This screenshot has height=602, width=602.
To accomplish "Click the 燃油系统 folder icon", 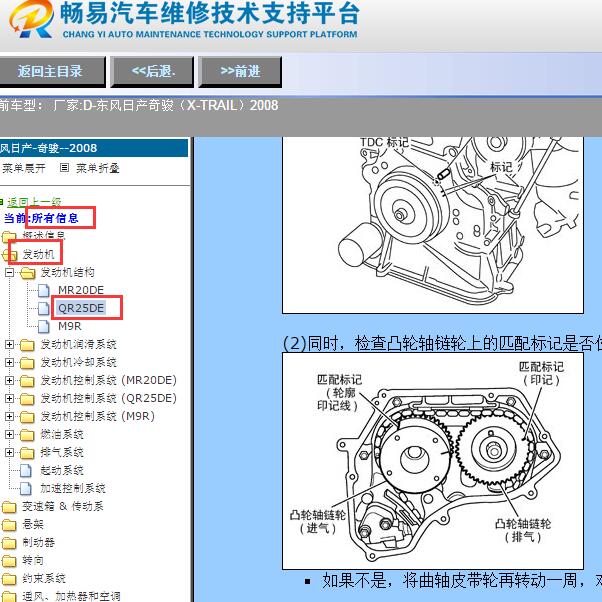I will (x=27, y=435).
